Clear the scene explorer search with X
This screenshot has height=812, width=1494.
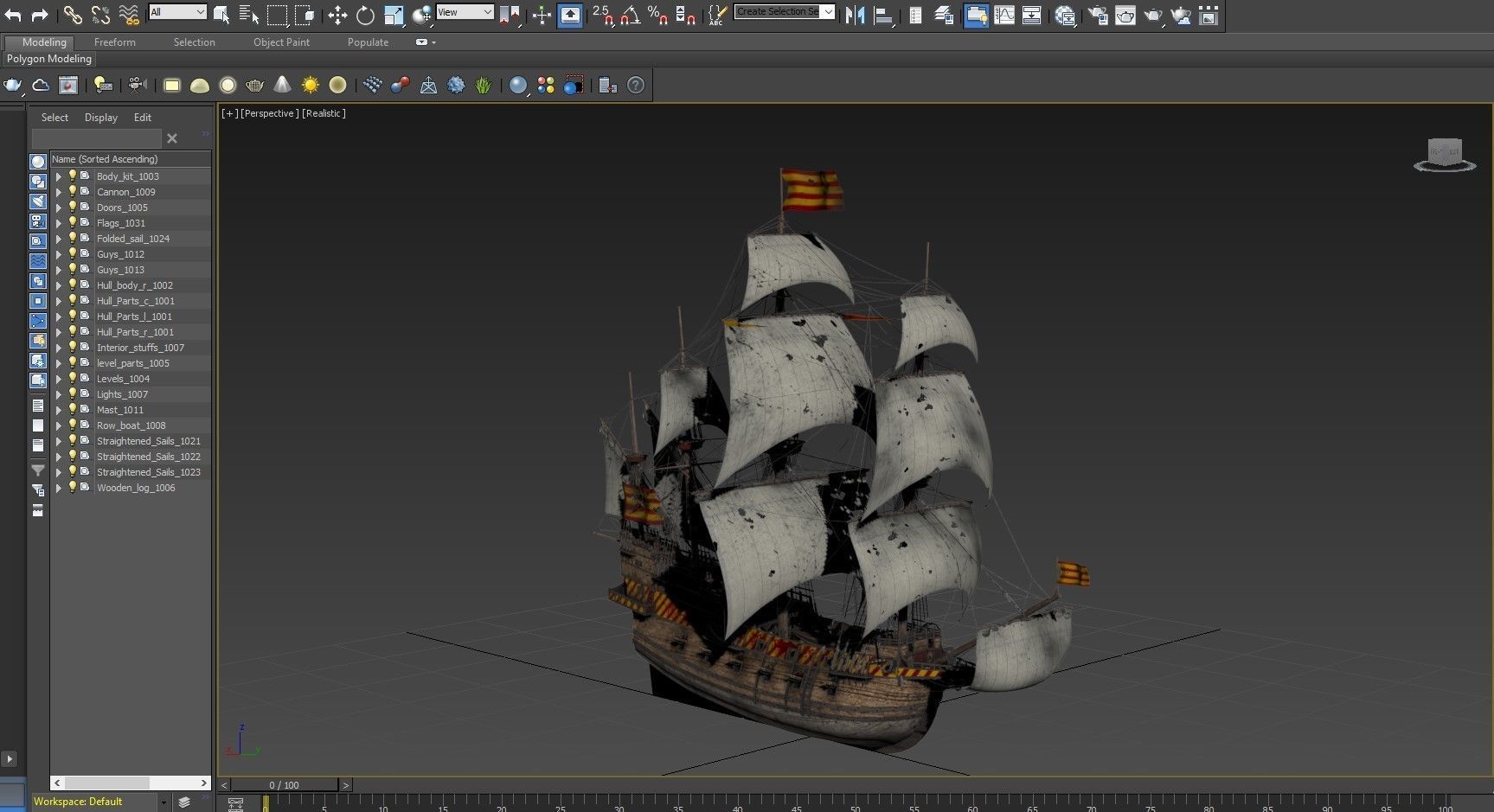172,138
